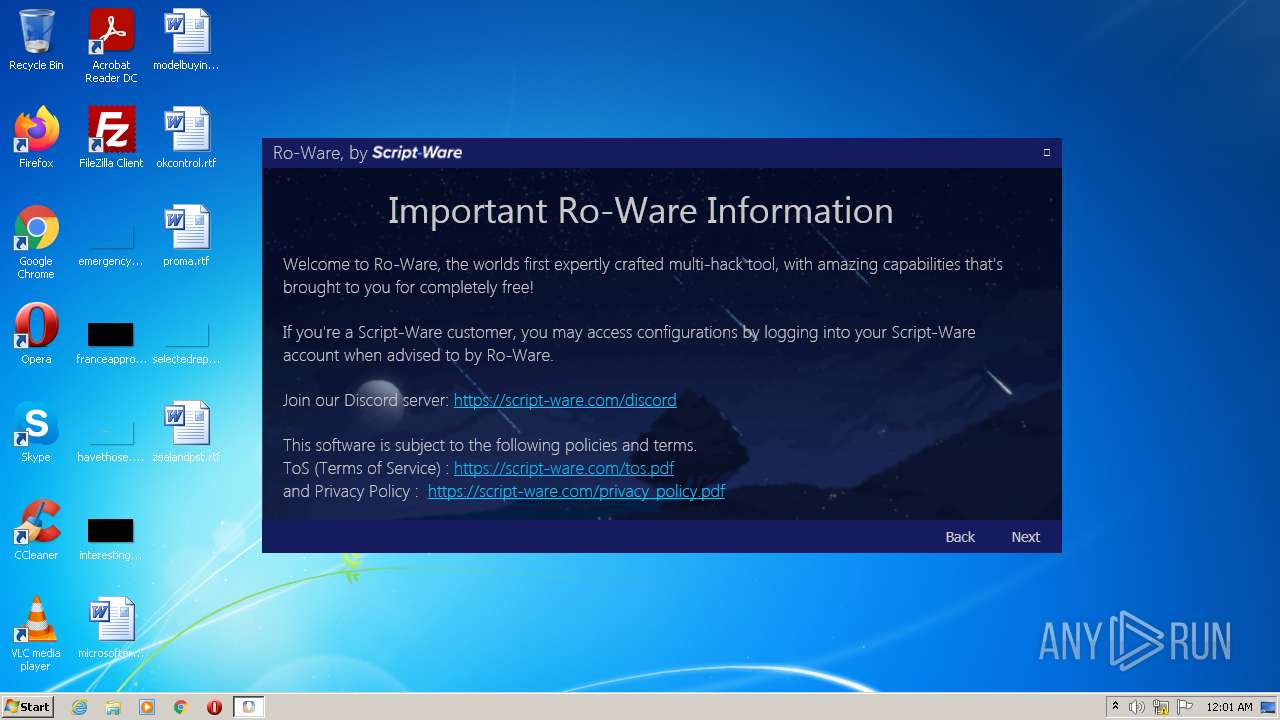Open the modelbuyin Word document icon

tap(186, 41)
